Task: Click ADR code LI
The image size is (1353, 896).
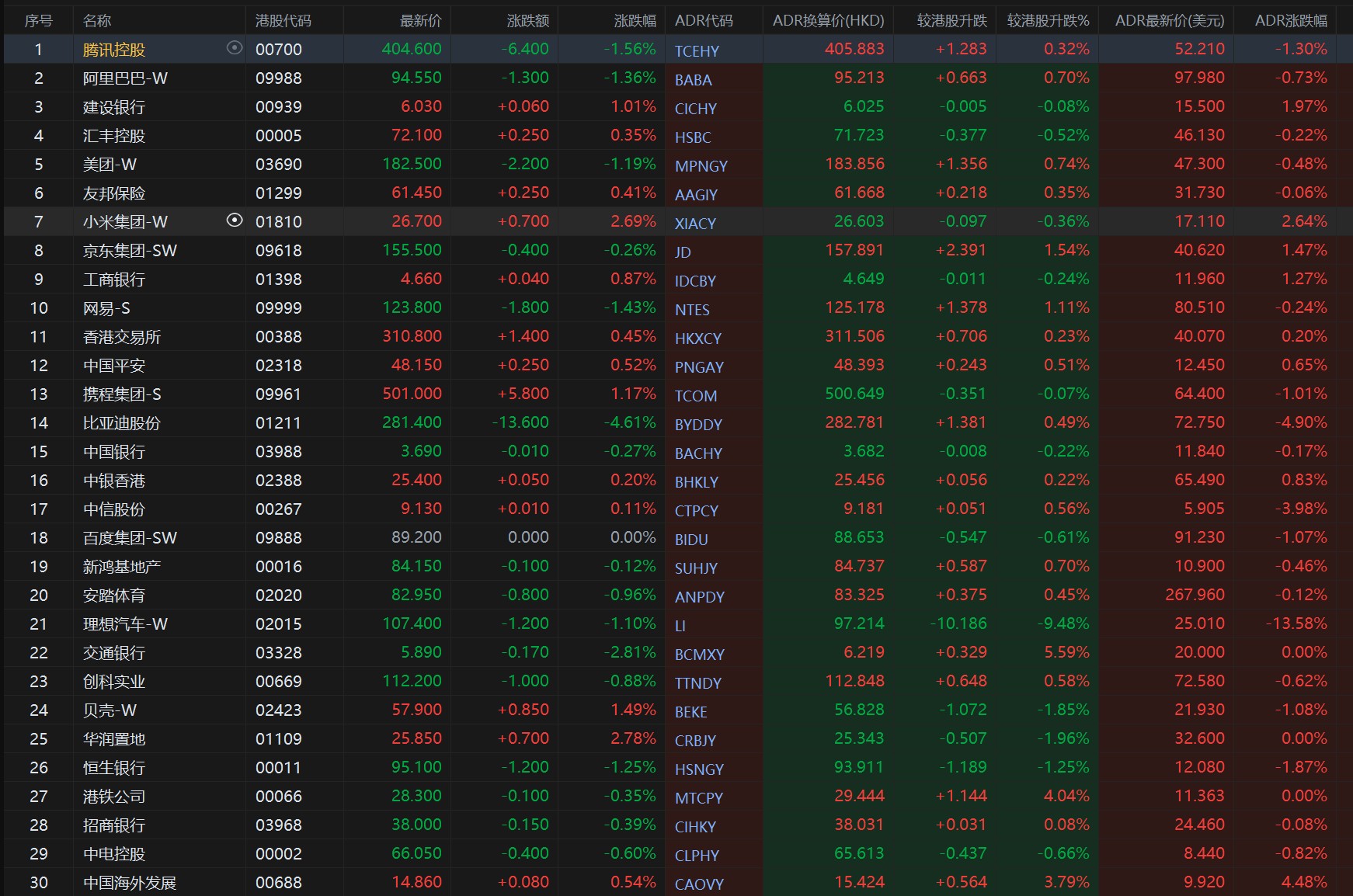Action: point(680,626)
